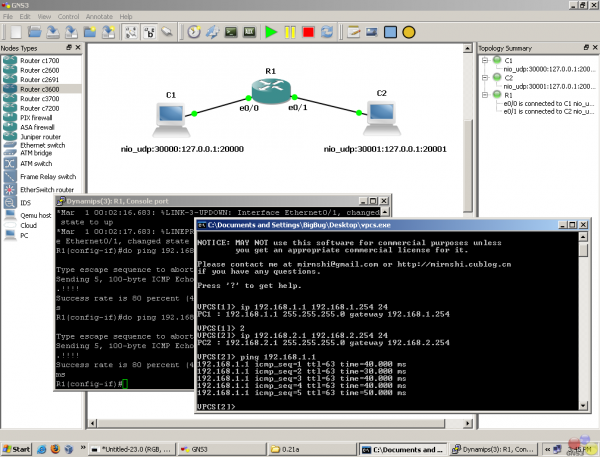
Task: Click the add note annotation icon
Action: (353, 32)
